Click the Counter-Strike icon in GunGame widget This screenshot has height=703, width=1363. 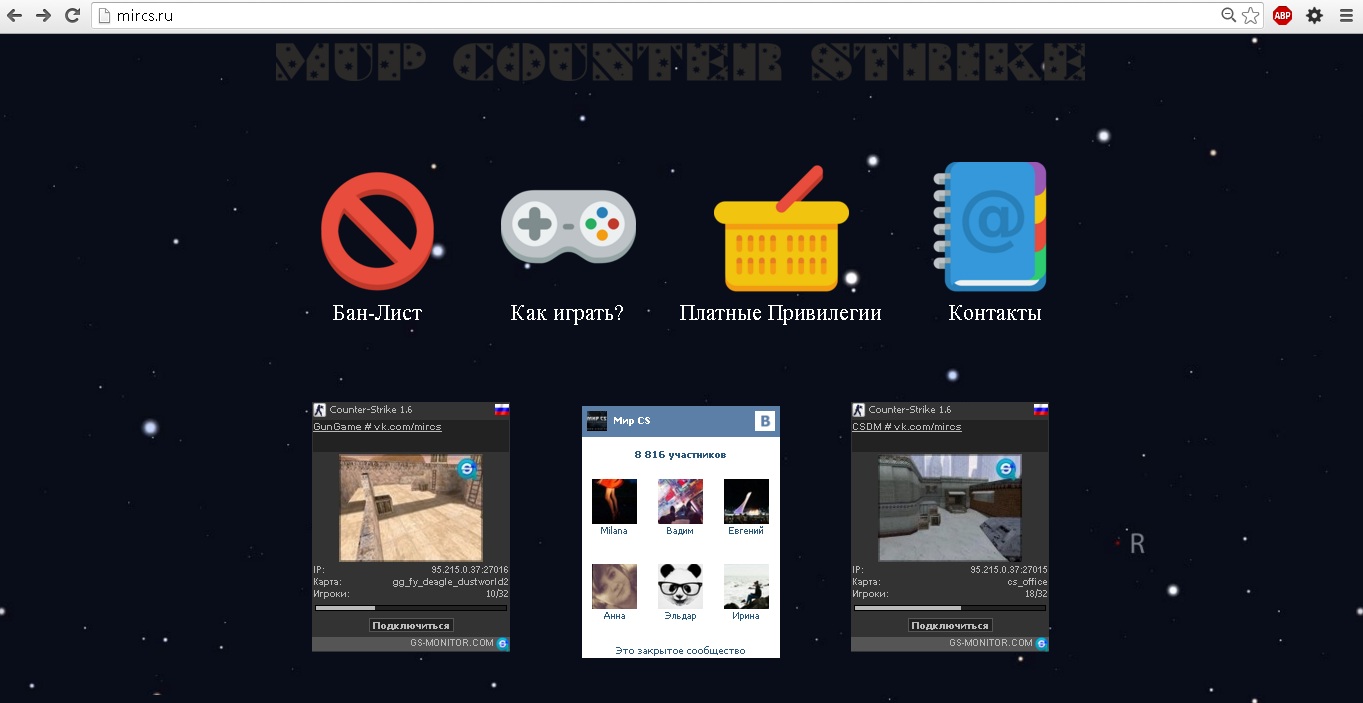coord(320,410)
